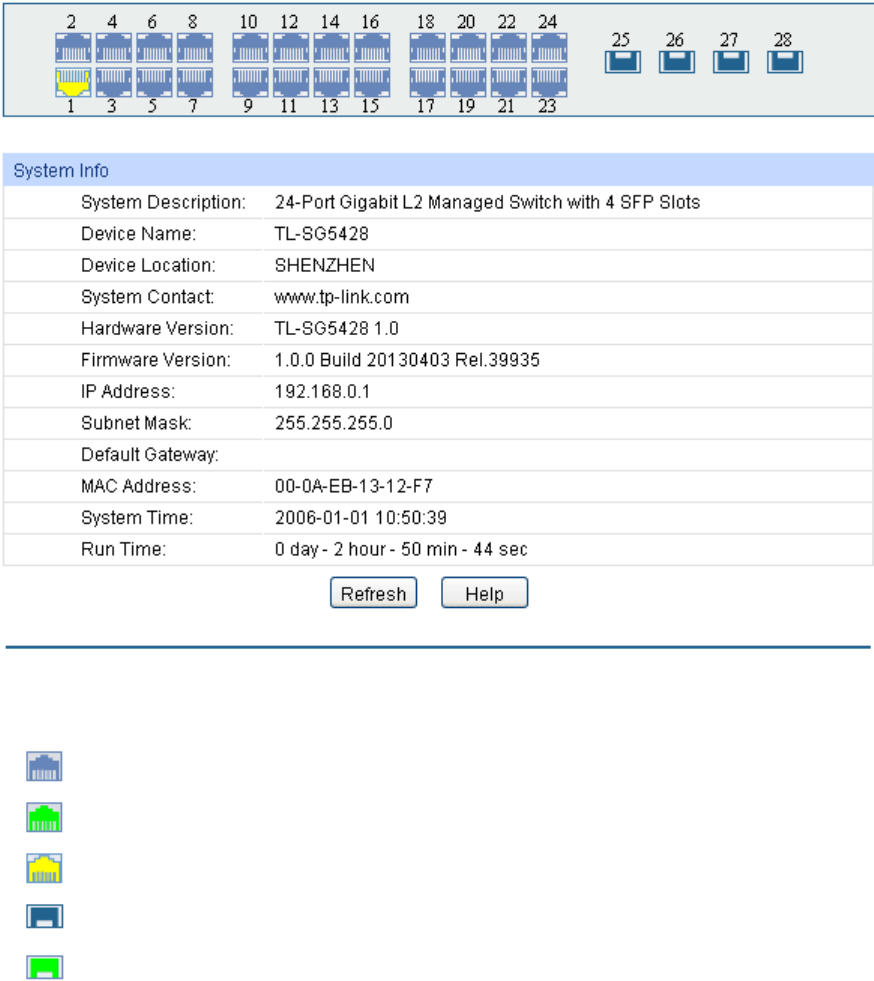Click port 10 icon

pos(250,48)
